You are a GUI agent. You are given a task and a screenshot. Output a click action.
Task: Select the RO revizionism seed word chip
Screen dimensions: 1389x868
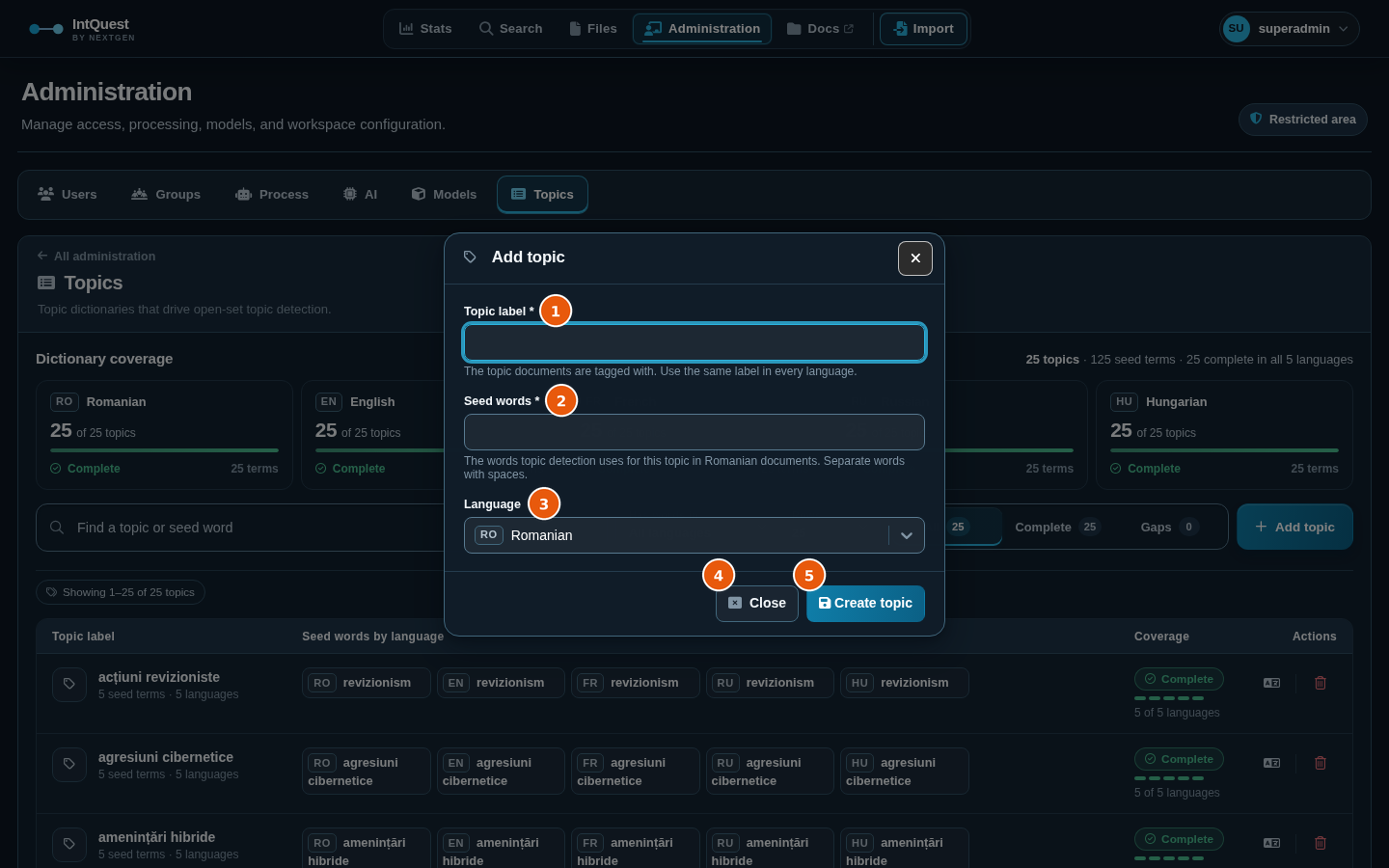[x=366, y=683]
